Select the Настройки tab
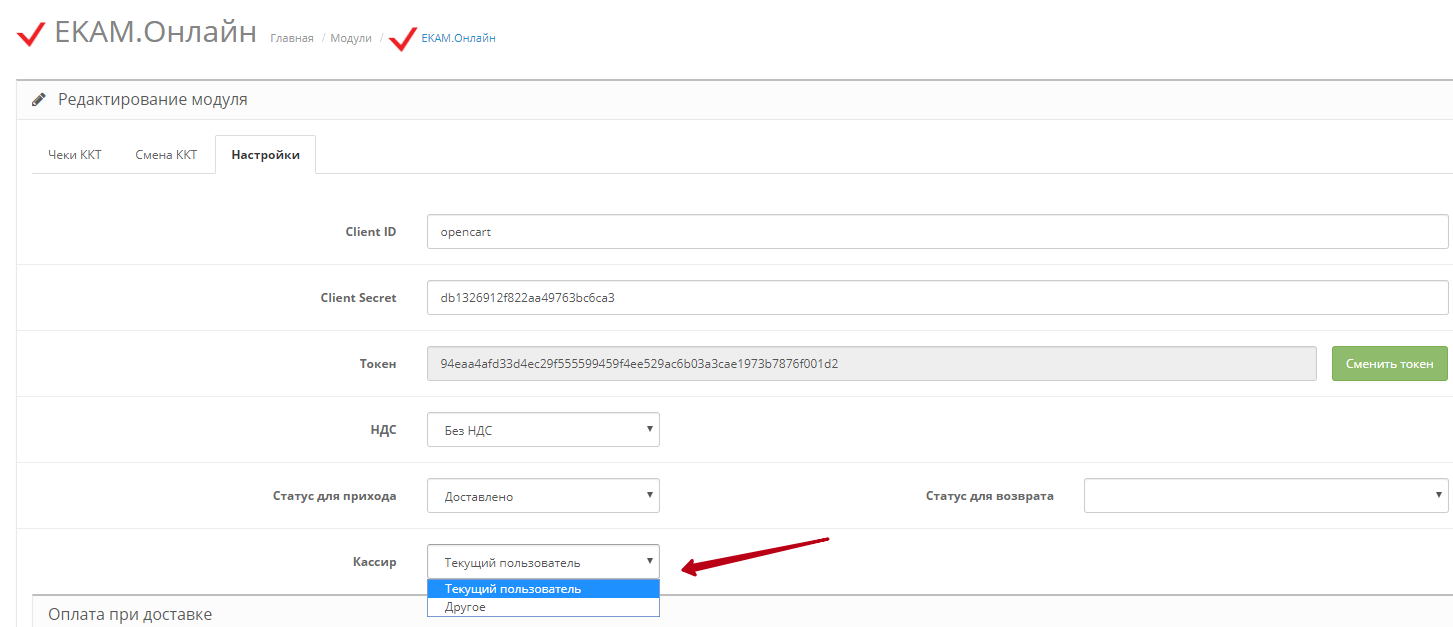This screenshot has height=627, width=1453. [265, 155]
